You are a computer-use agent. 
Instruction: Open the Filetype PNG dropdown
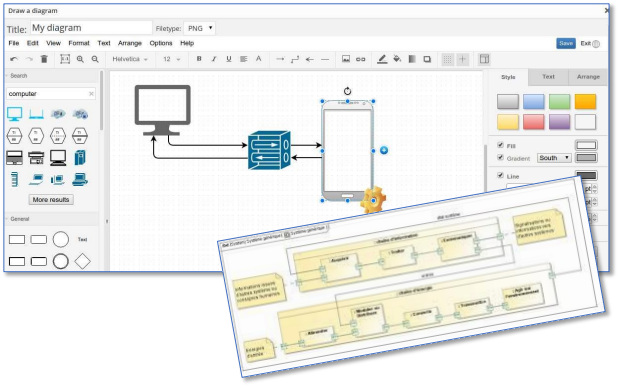tap(199, 28)
